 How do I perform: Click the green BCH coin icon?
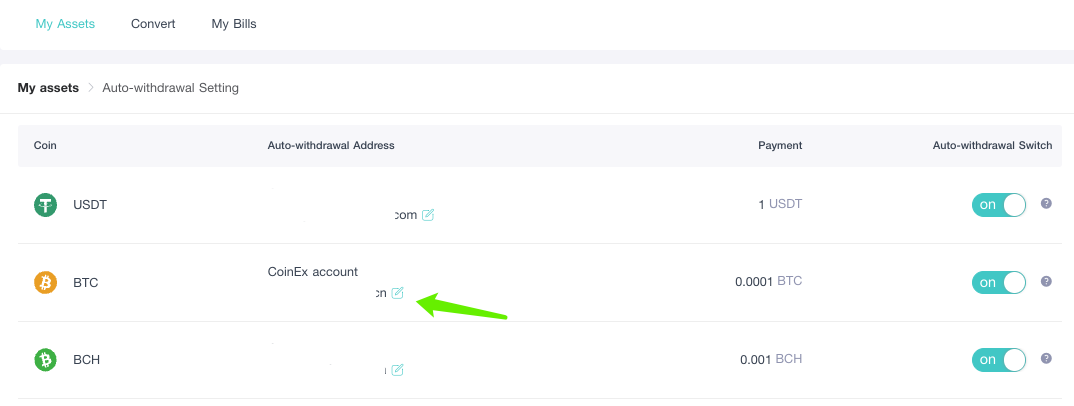(45, 359)
